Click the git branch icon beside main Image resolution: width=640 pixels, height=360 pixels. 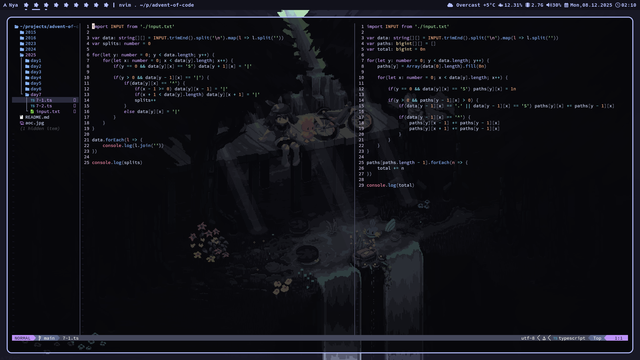[40, 338]
